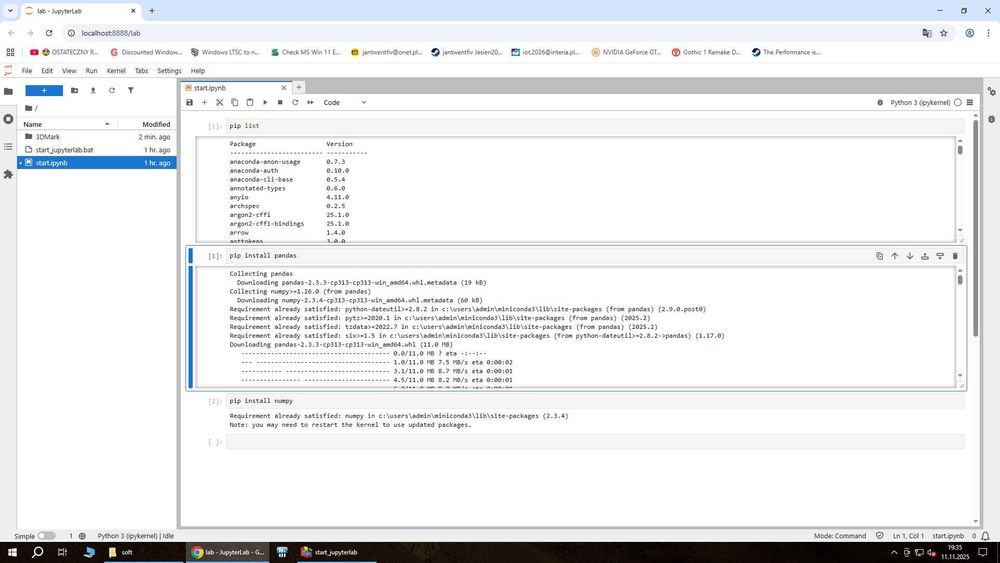Image resolution: width=1000 pixels, height=563 pixels.
Task: Switch kernel via Python 3 (ipykernel) label
Action: pos(920,102)
